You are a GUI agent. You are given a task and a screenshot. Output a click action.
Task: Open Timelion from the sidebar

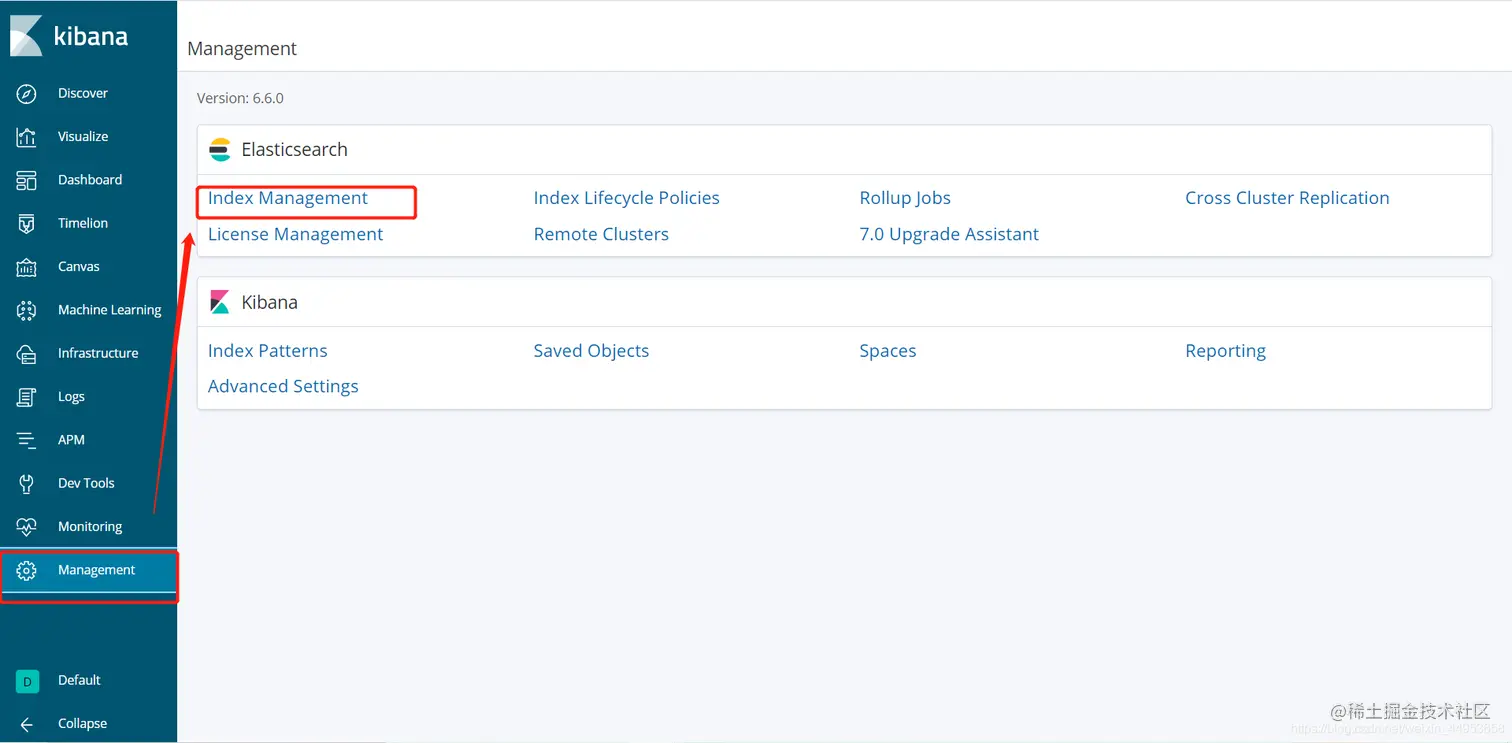(83, 223)
